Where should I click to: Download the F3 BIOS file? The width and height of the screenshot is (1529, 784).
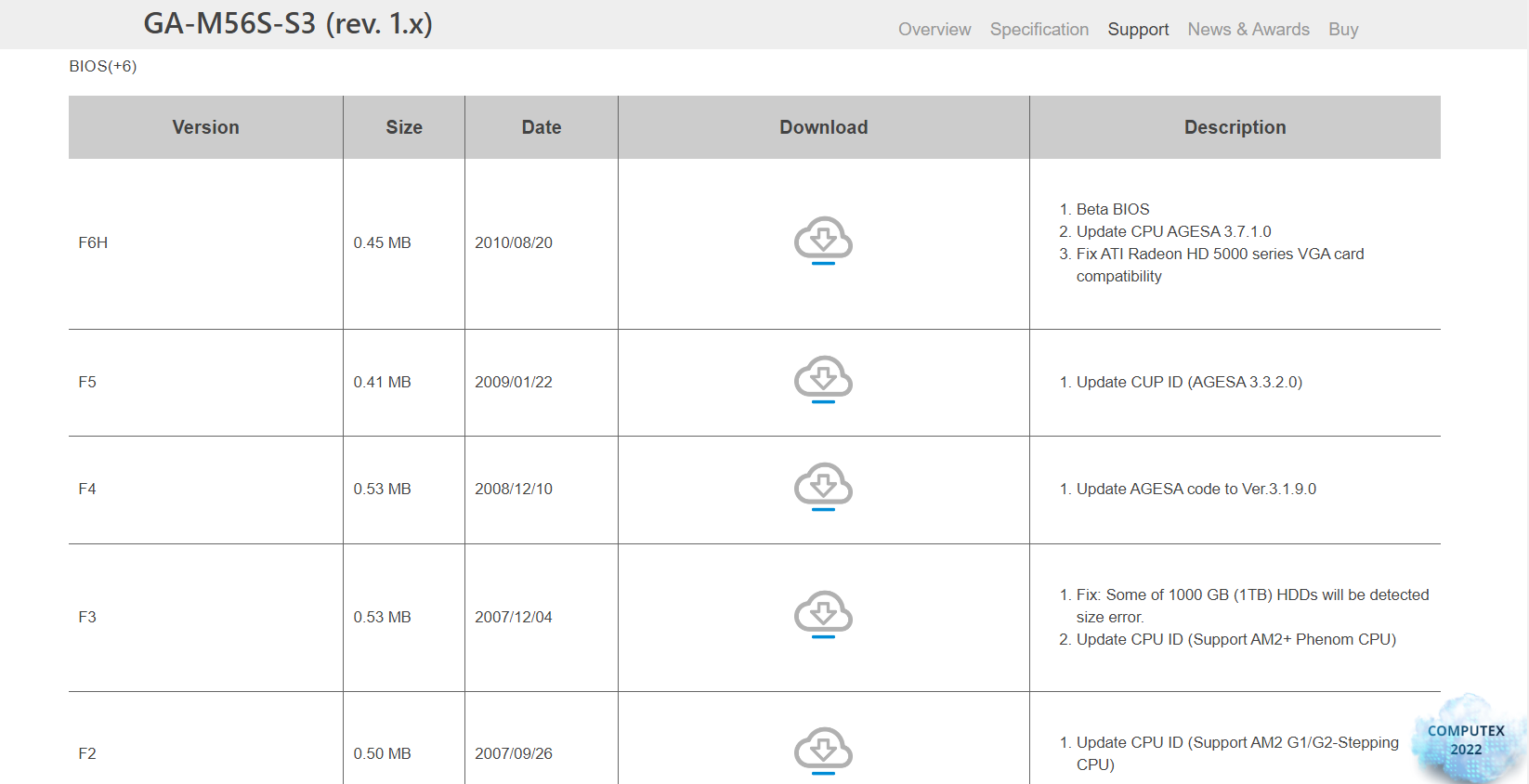(x=823, y=614)
